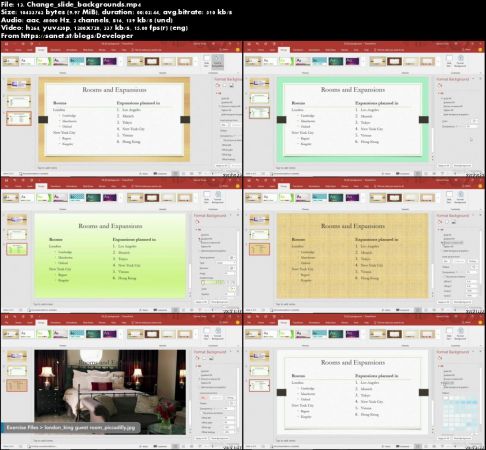Screen dimensions: 486x450
Task: Toggle Hide background graphics in green-border frame pane
Action: [455, 114]
